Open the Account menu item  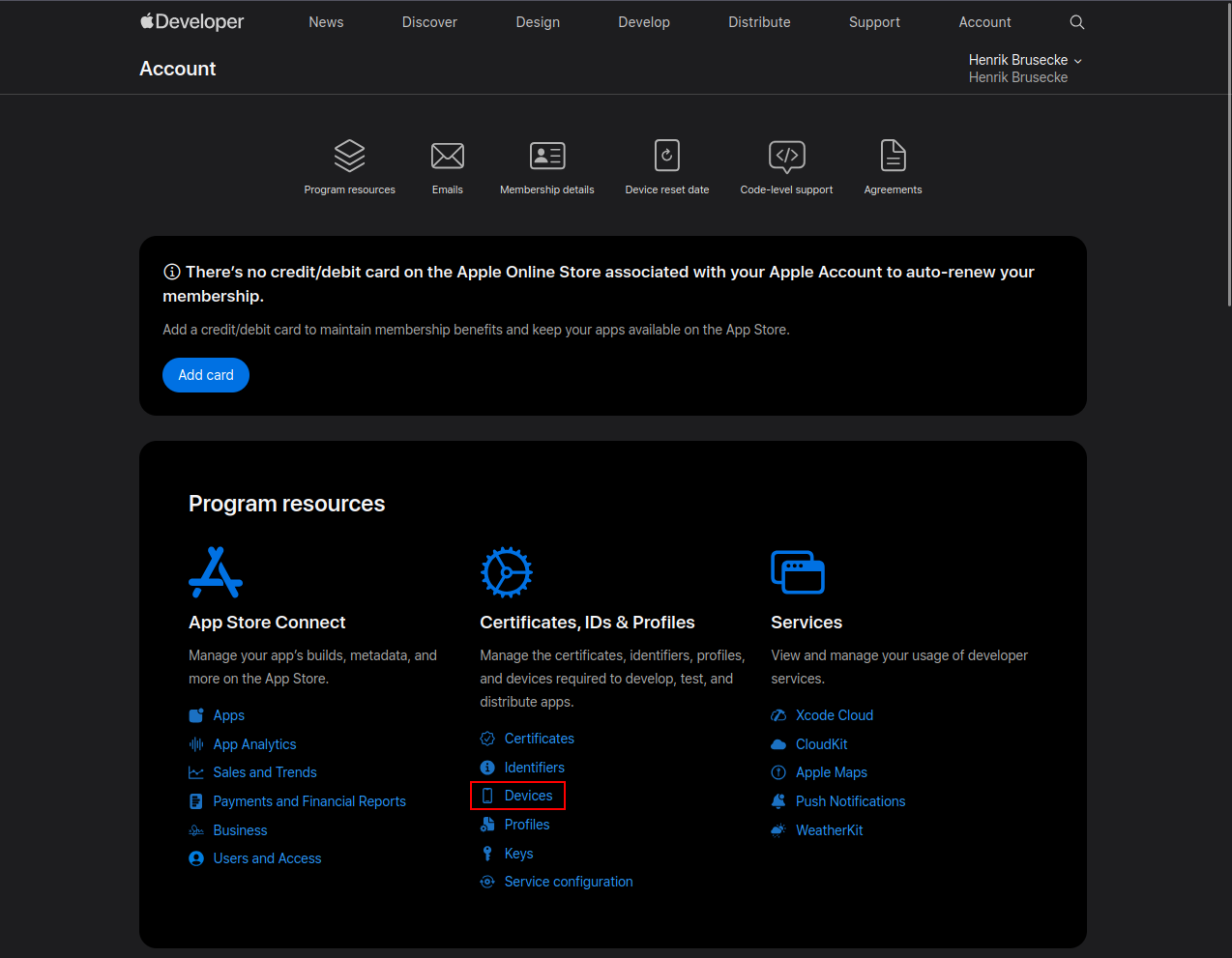(x=984, y=22)
